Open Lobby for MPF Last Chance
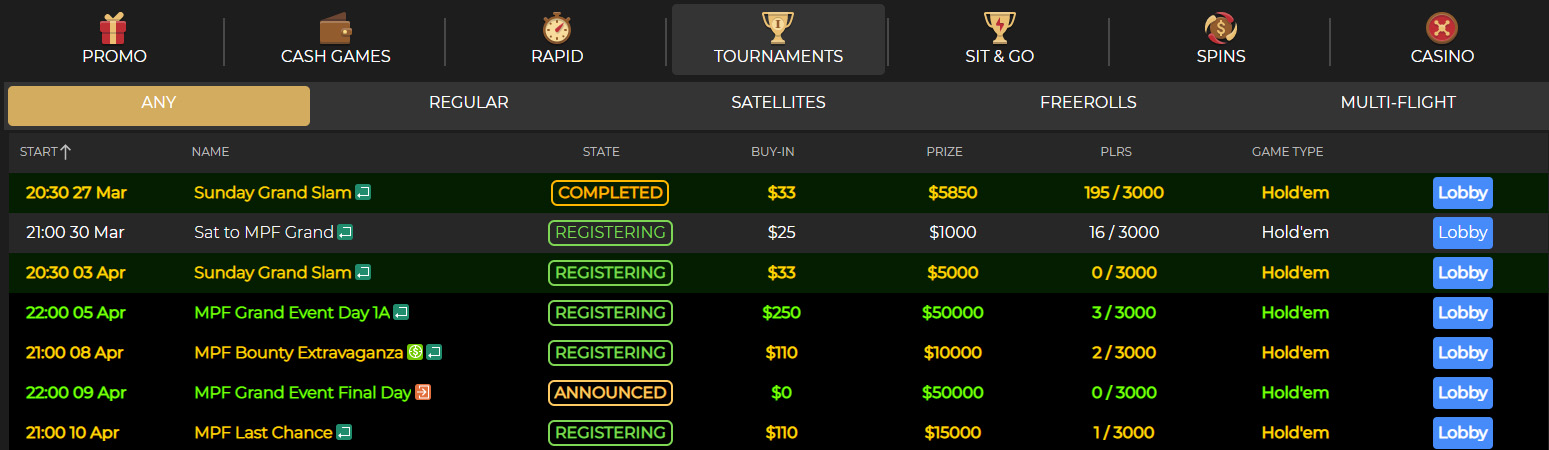The width and height of the screenshot is (1549, 450). (1463, 433)
